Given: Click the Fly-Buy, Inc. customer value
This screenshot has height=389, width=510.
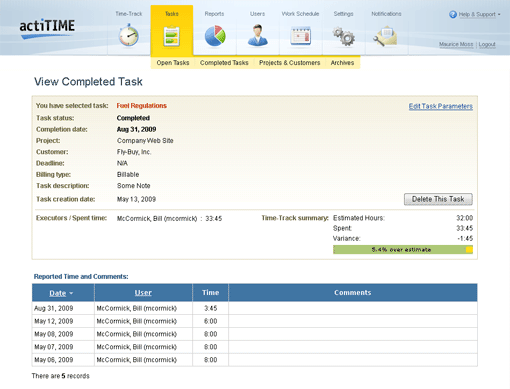Looking at the screenshot, I should [134, 152].
